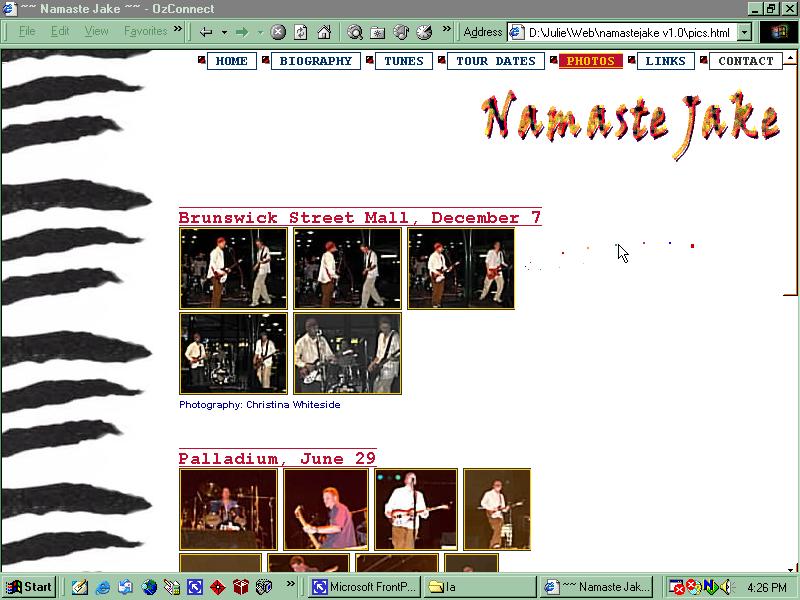Viewport: 800px width, 600px height.
Task: Open first Palladium drummer photo thumbnail
Action: pyautogui.click(x=228, y=509)
